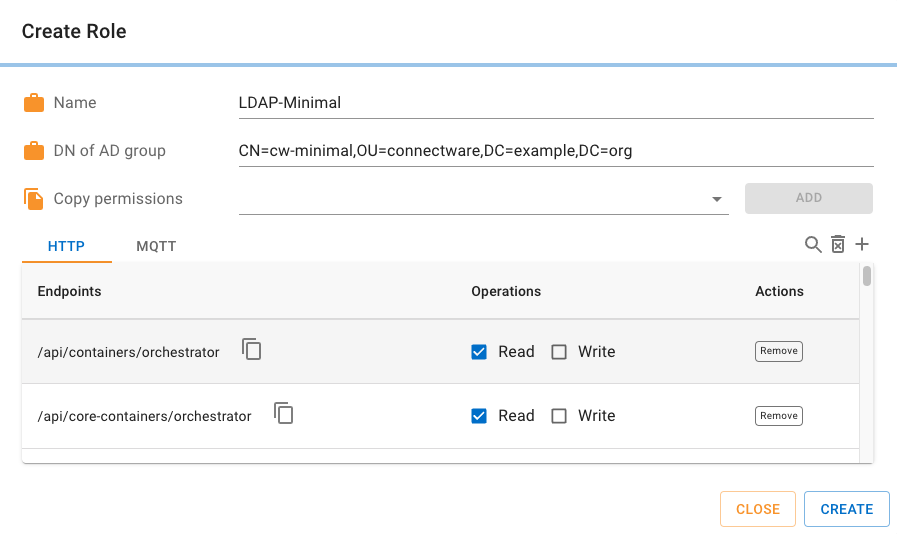The width and height of the screenshot is (897, 534).
Task: Remove the /api/containers/orchestrator permission
Action: 778,351
